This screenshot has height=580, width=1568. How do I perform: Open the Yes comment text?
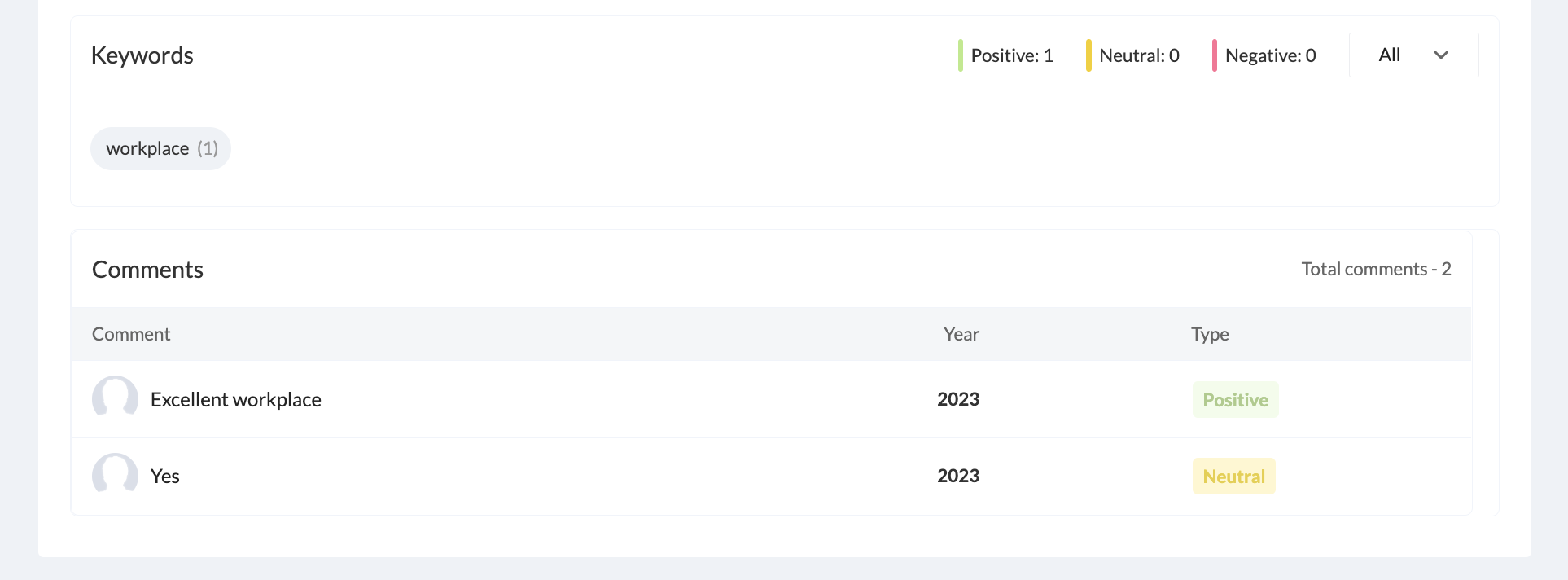pos(165,477)
